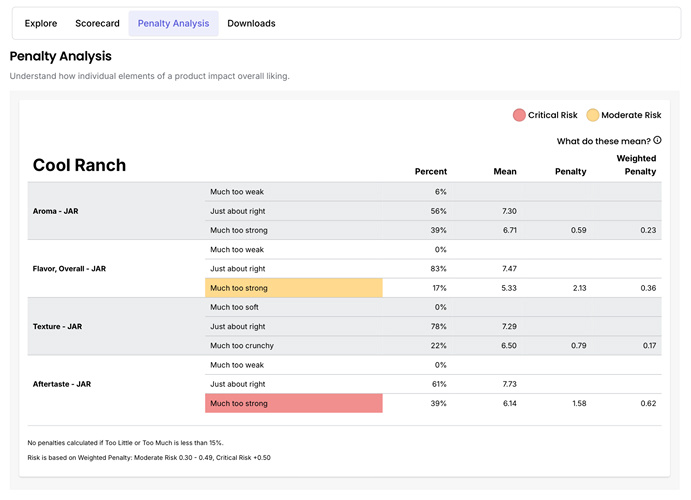Viewport: 691px width, 500px height.
Task: Click the Weighted Penalty column header
Action: tap(636, 165)
